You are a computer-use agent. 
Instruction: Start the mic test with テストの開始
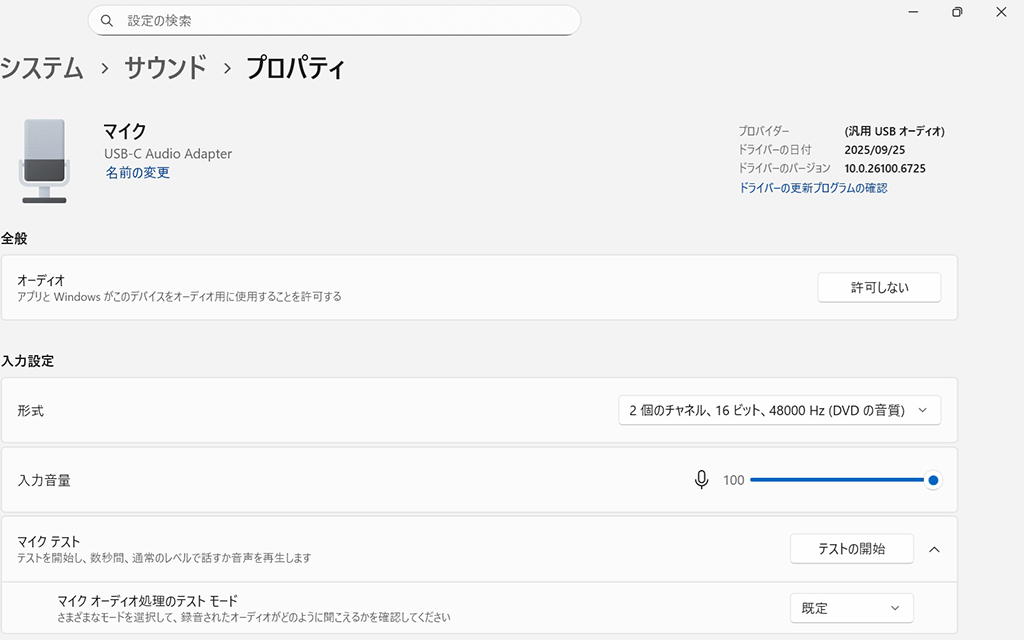[851, 549]
